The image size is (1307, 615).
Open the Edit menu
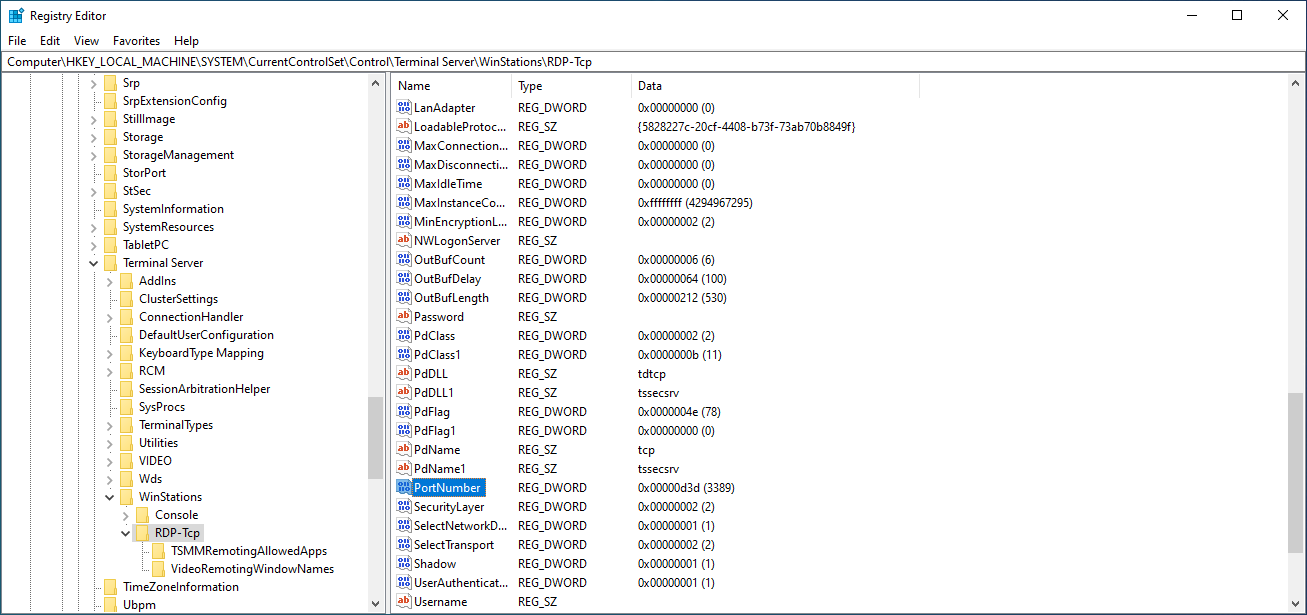(x=50, y=41)
